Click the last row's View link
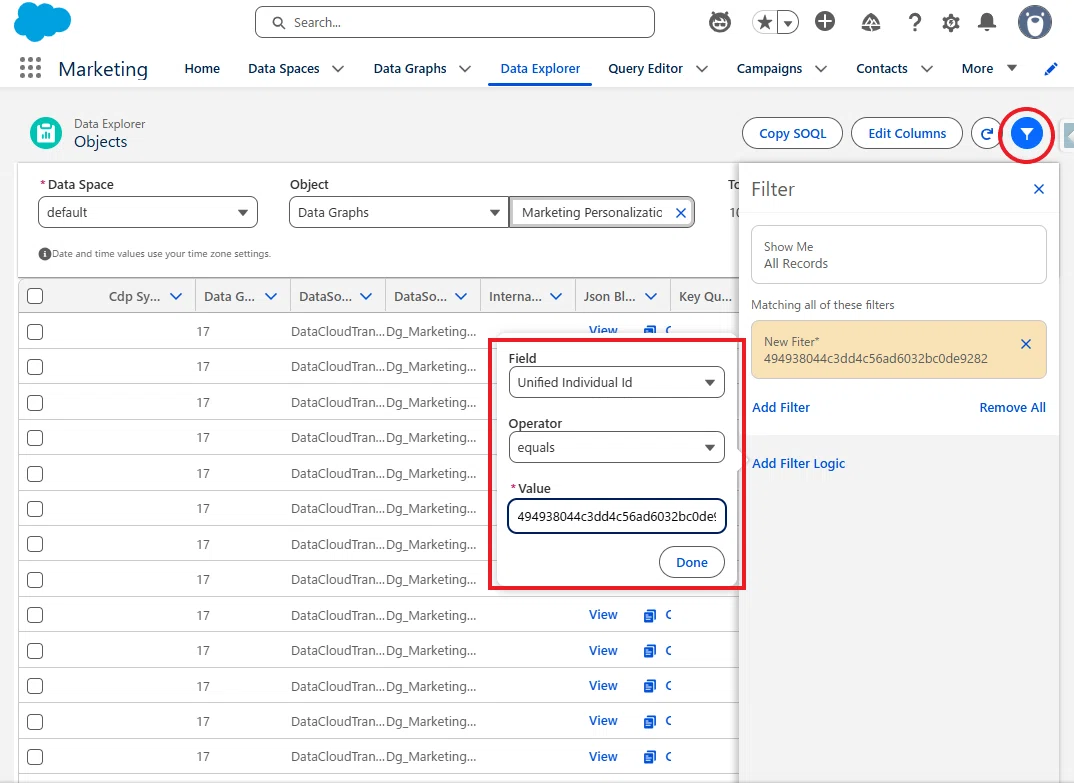The height and width of the screenshot is (783, 1074). [603, 756]
